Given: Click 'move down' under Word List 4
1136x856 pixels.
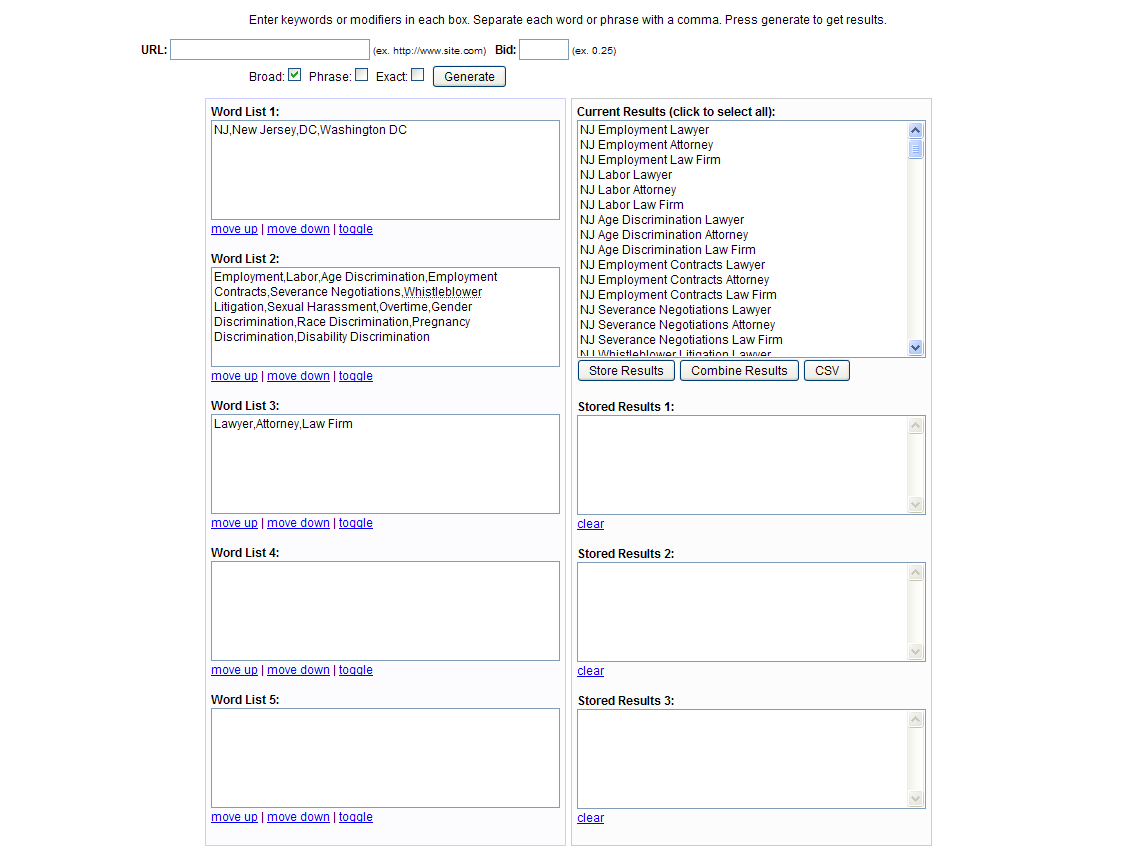Looking at the screenshot, I should (x=298, y=670).
